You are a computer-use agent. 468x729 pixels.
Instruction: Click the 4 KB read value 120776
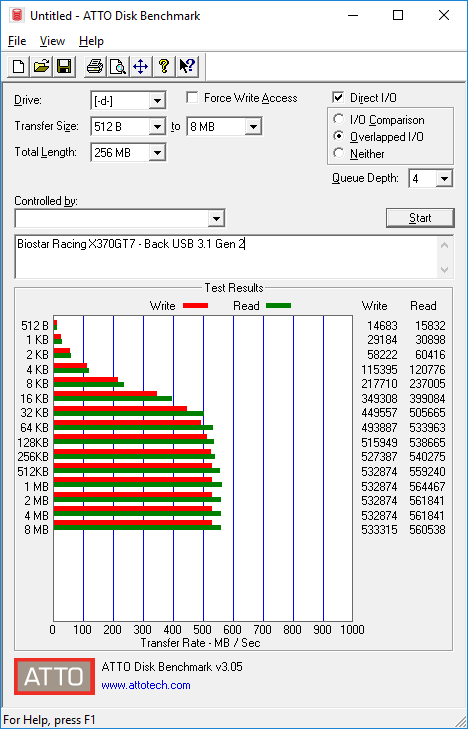(427, 370)
